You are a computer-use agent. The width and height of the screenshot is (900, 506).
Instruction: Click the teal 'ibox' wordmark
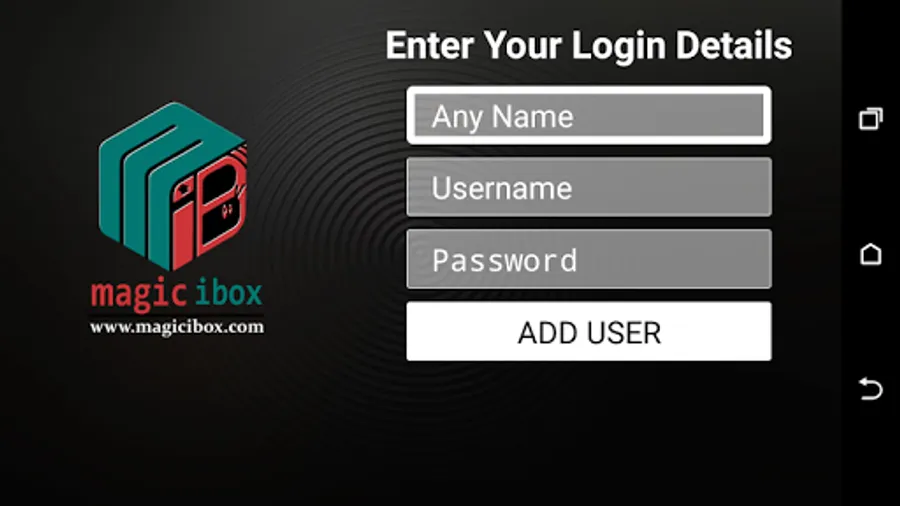coord(228,293)
